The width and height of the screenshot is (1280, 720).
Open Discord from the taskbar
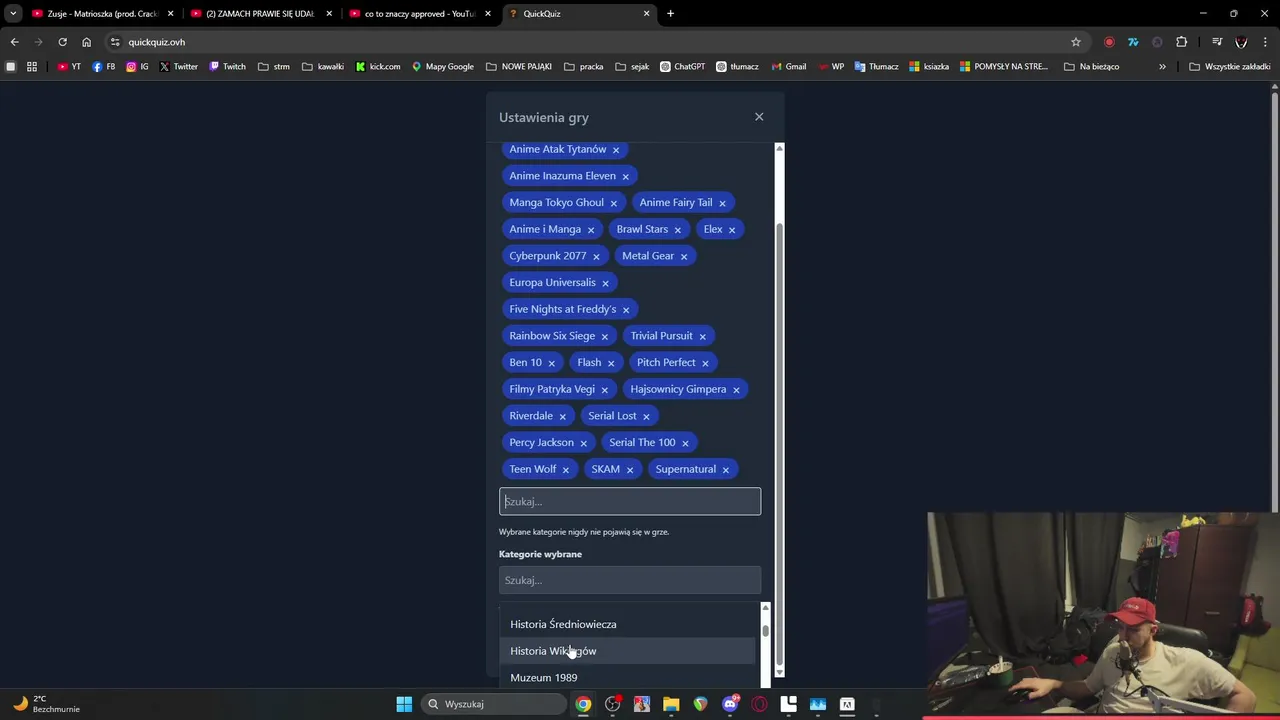(x=730, y=704)
